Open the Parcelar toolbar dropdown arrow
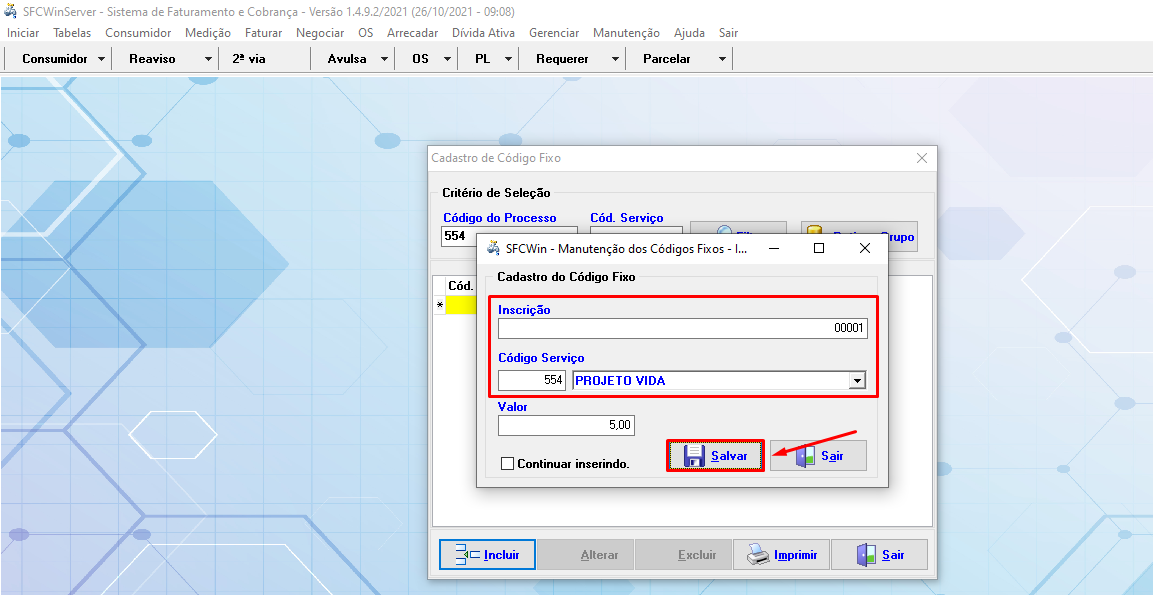Image resolution: width=1153 pixels, height=595 pixels. pyautogui.click(x=722, y=59)
